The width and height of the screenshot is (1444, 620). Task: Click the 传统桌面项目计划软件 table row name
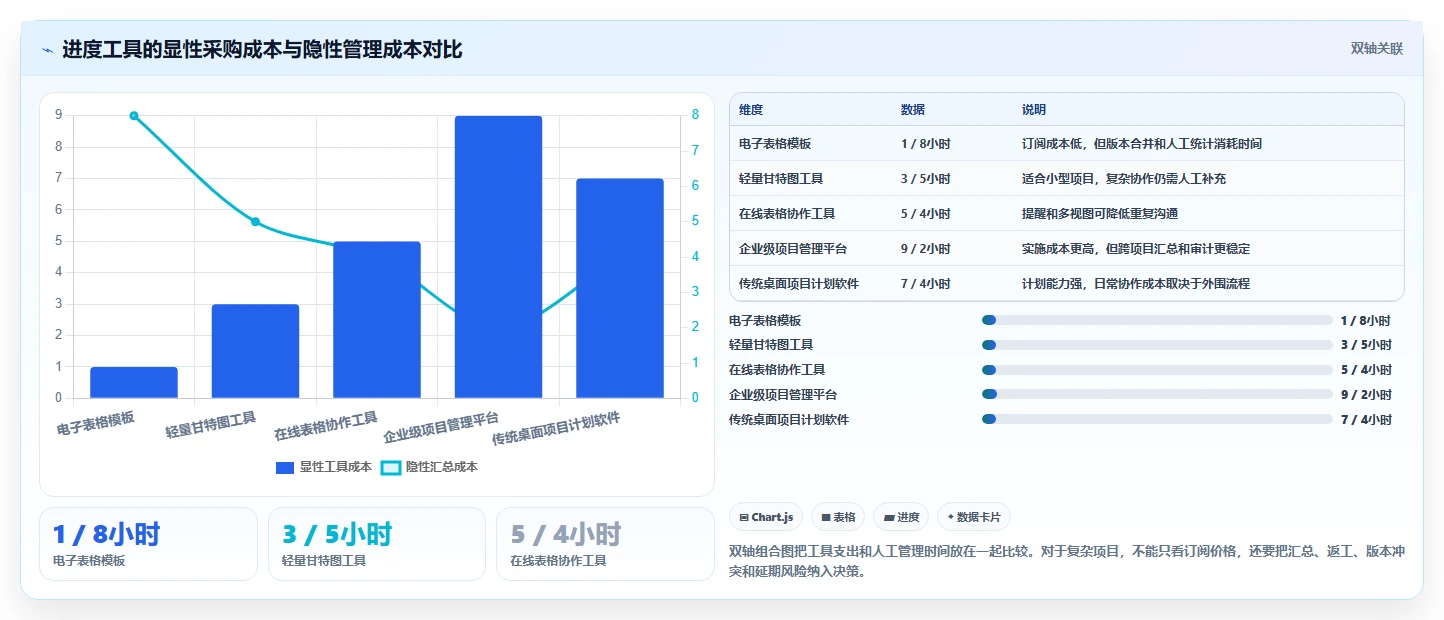(799, 284)
